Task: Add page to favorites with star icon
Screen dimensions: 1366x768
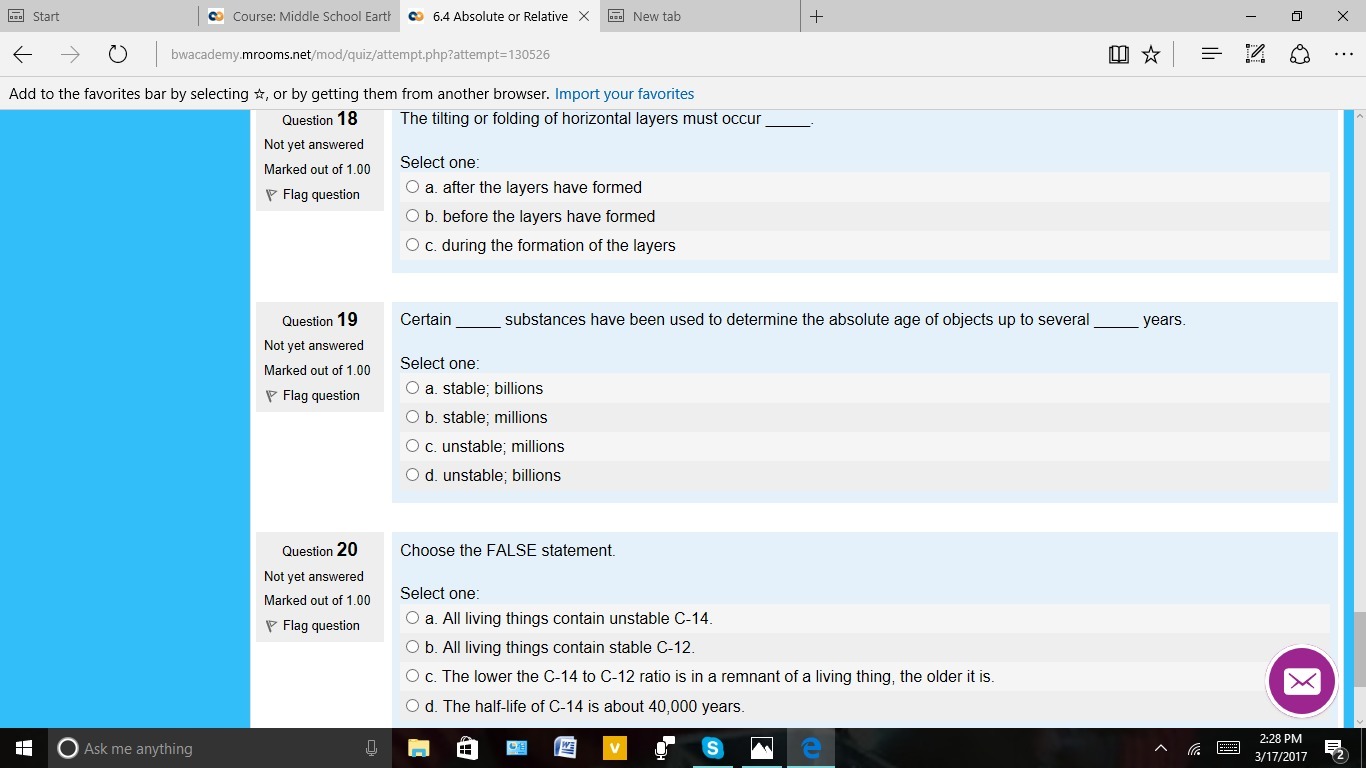Action: [1151, 55]
